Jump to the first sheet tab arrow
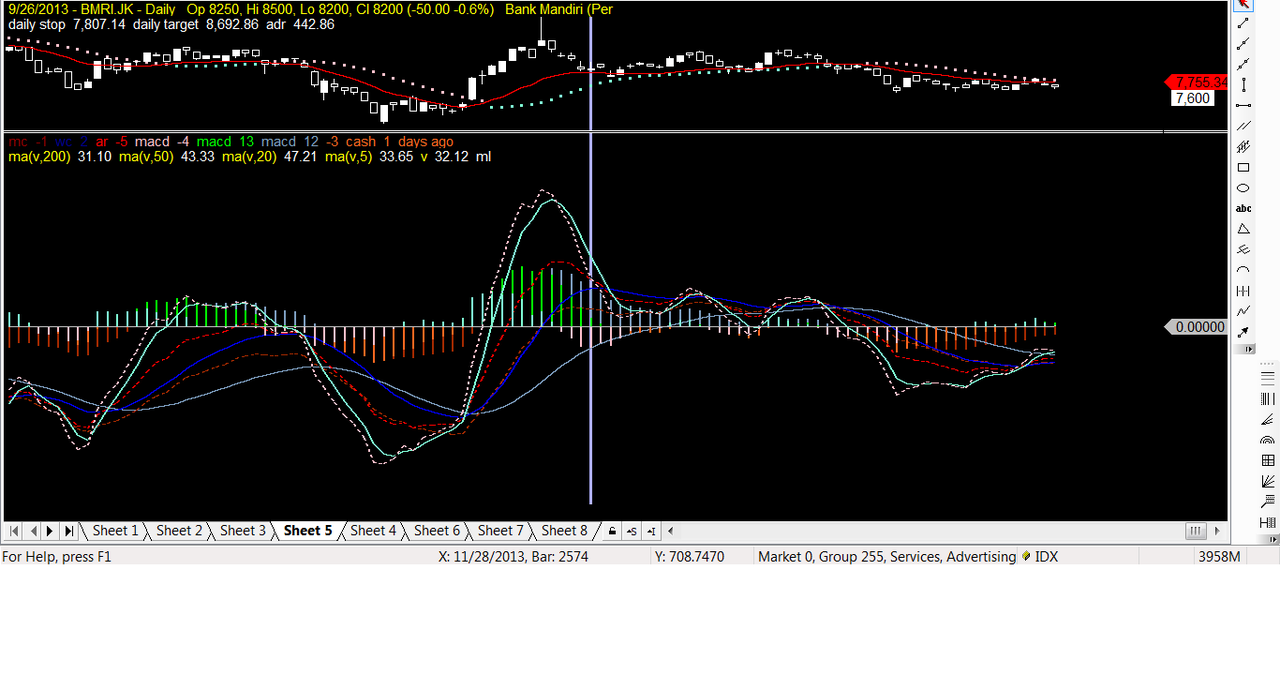This screenshot has height=675, width=1280. [14, 531]
